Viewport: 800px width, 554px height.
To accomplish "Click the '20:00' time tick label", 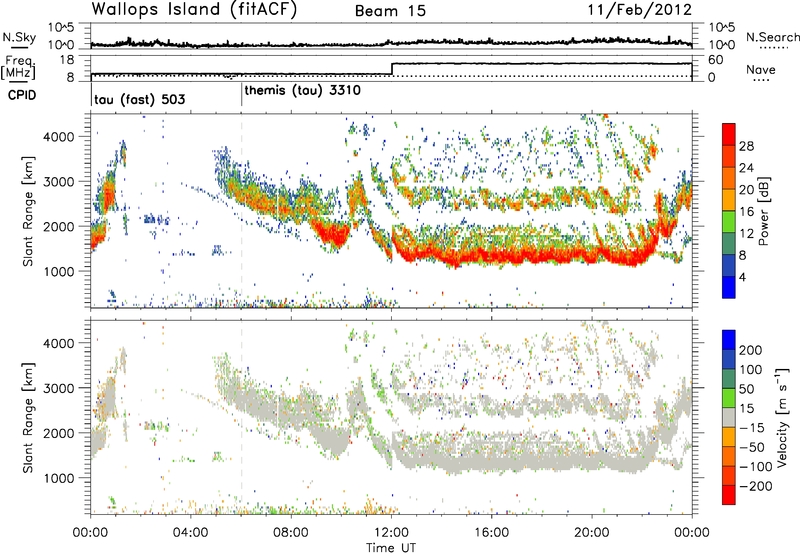I will [592, 533].
